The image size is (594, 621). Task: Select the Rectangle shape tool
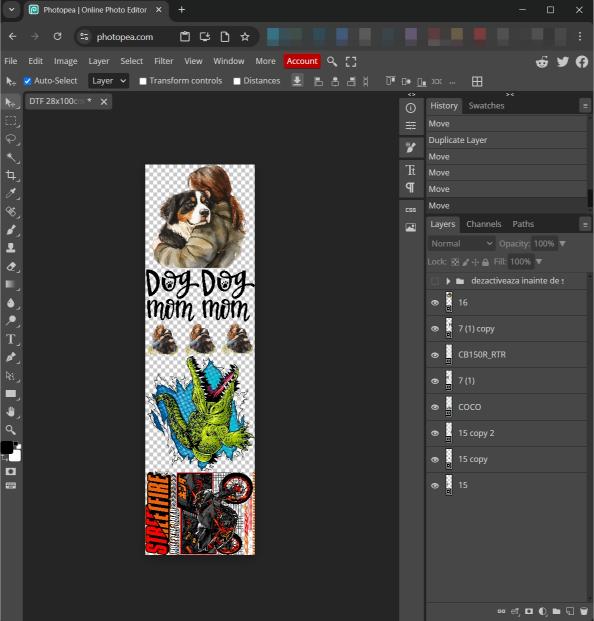click(11, 394)
